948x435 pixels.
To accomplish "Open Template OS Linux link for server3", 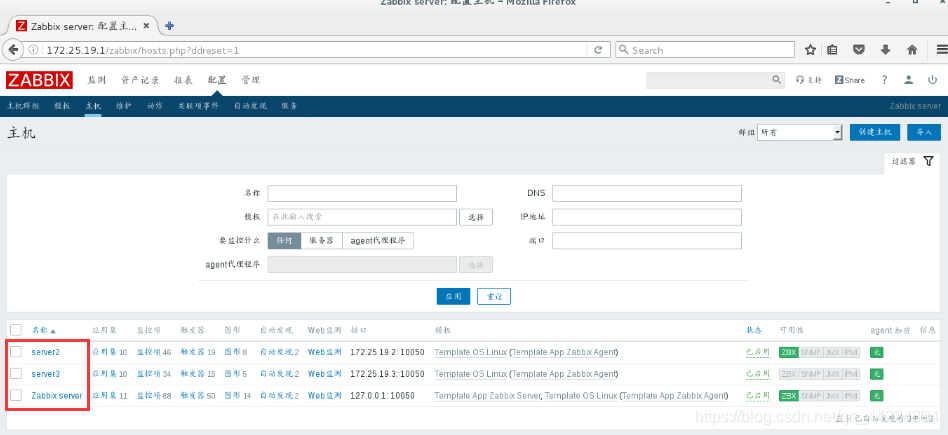I will pyautogui.click(x=471, y=374).
